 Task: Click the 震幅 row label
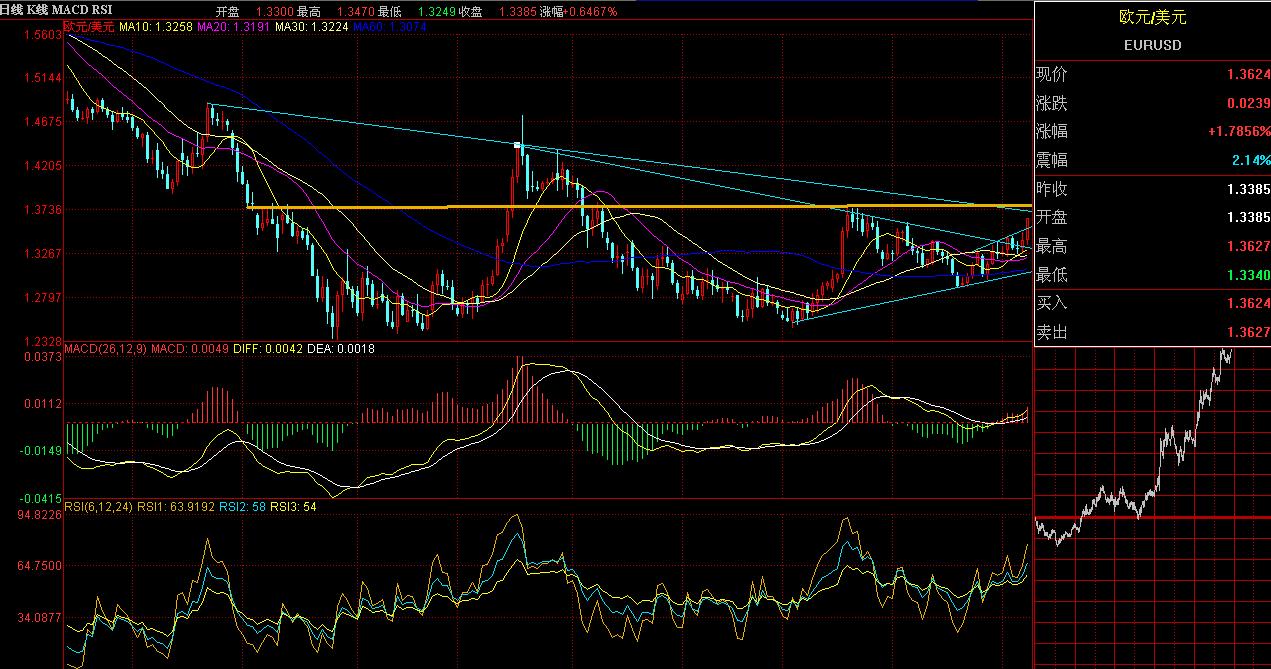pyautogui.click(x=1051, y=159)
